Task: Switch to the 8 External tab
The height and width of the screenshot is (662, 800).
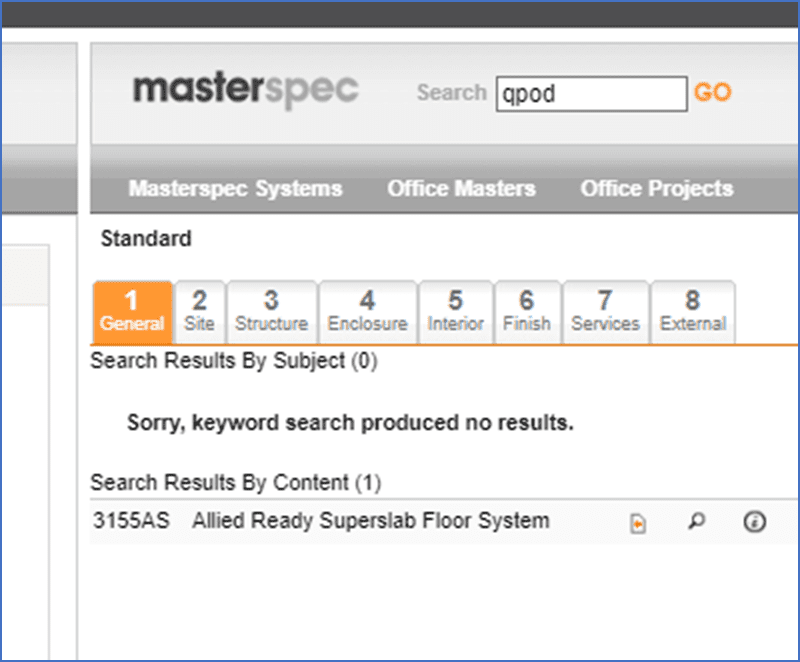Action: pos(692,312)
